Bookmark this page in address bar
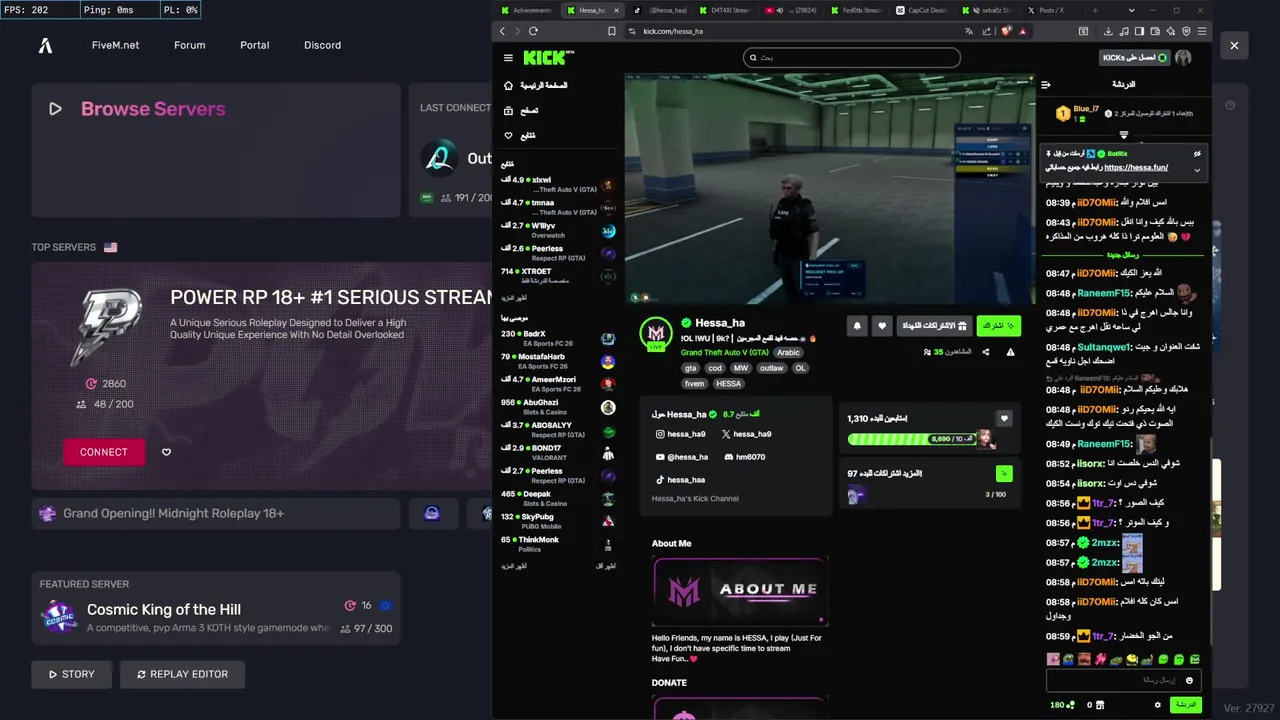This screenshot has width=1280, height=720. 611,31
